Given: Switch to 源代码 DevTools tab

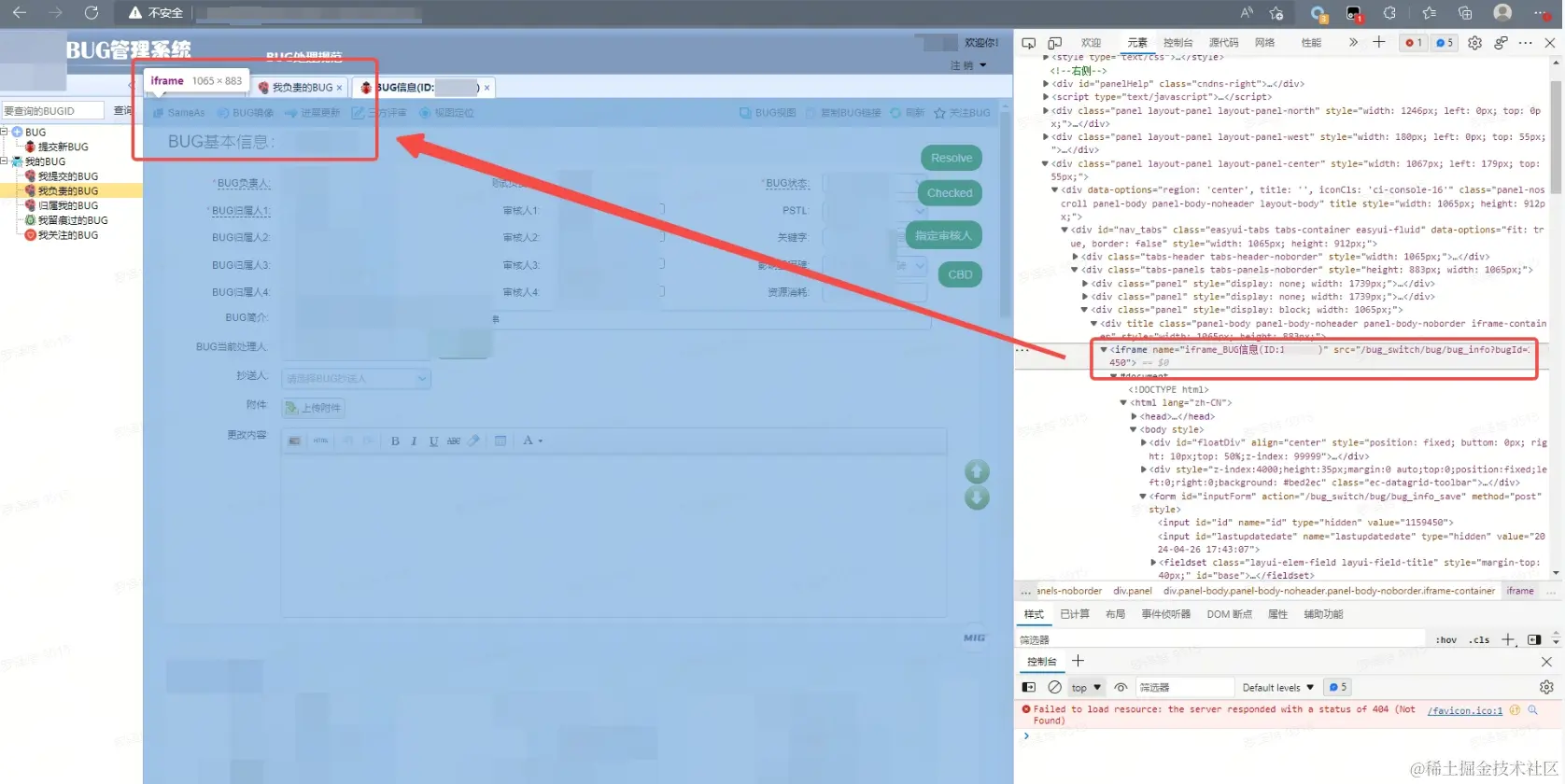Looking at the screenshot, I should [1223, 43].
